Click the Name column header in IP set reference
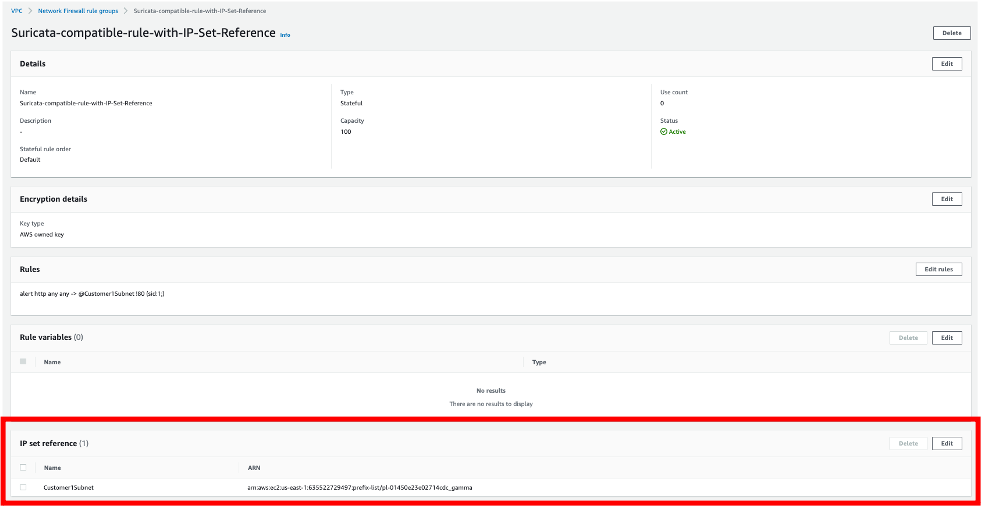This screenshot has width=981, height=506. click(x=52, y=468)
